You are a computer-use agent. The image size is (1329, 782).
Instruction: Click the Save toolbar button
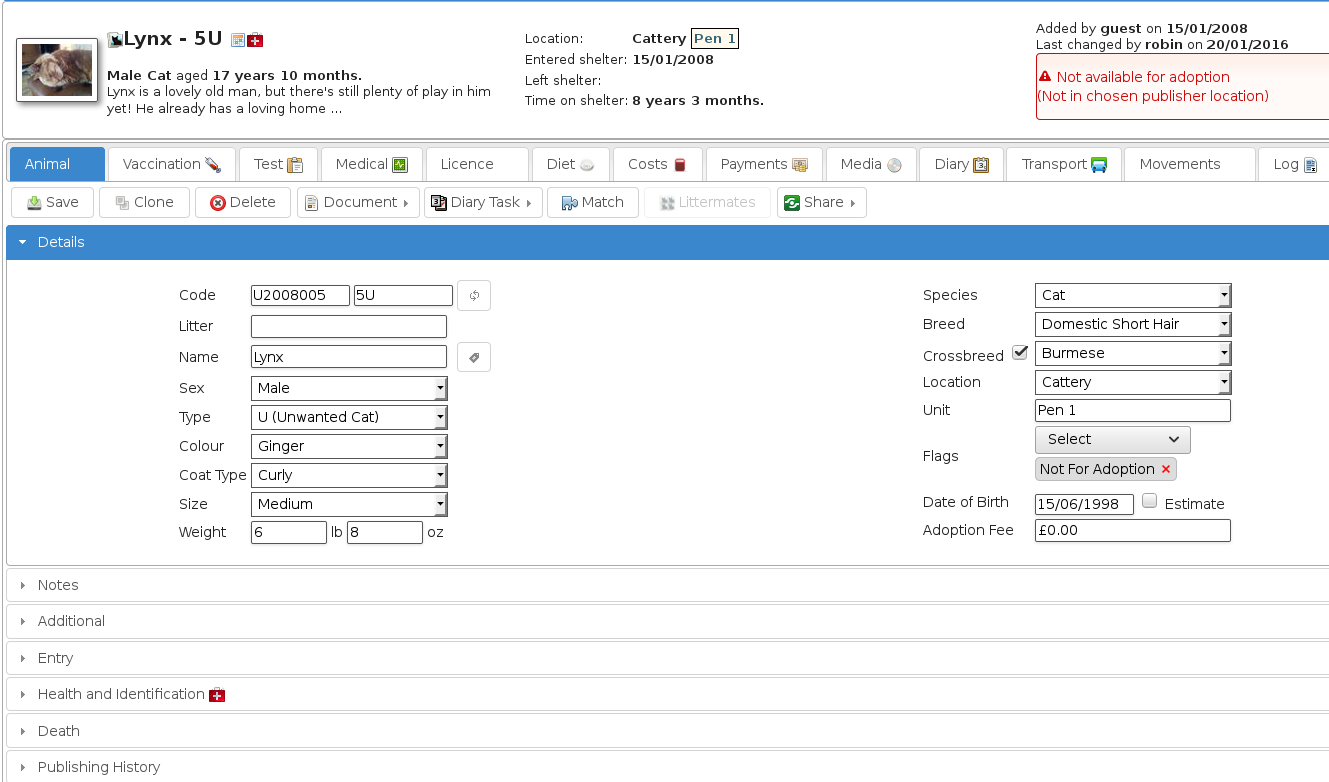point(52,202)
